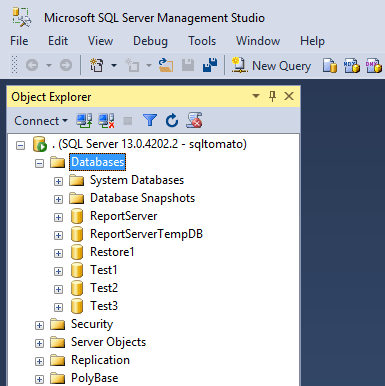The height and width of the screenshot is (386, 385).
Task: Click the Navigate Backward arrow icon
Action: pos(32,65)
